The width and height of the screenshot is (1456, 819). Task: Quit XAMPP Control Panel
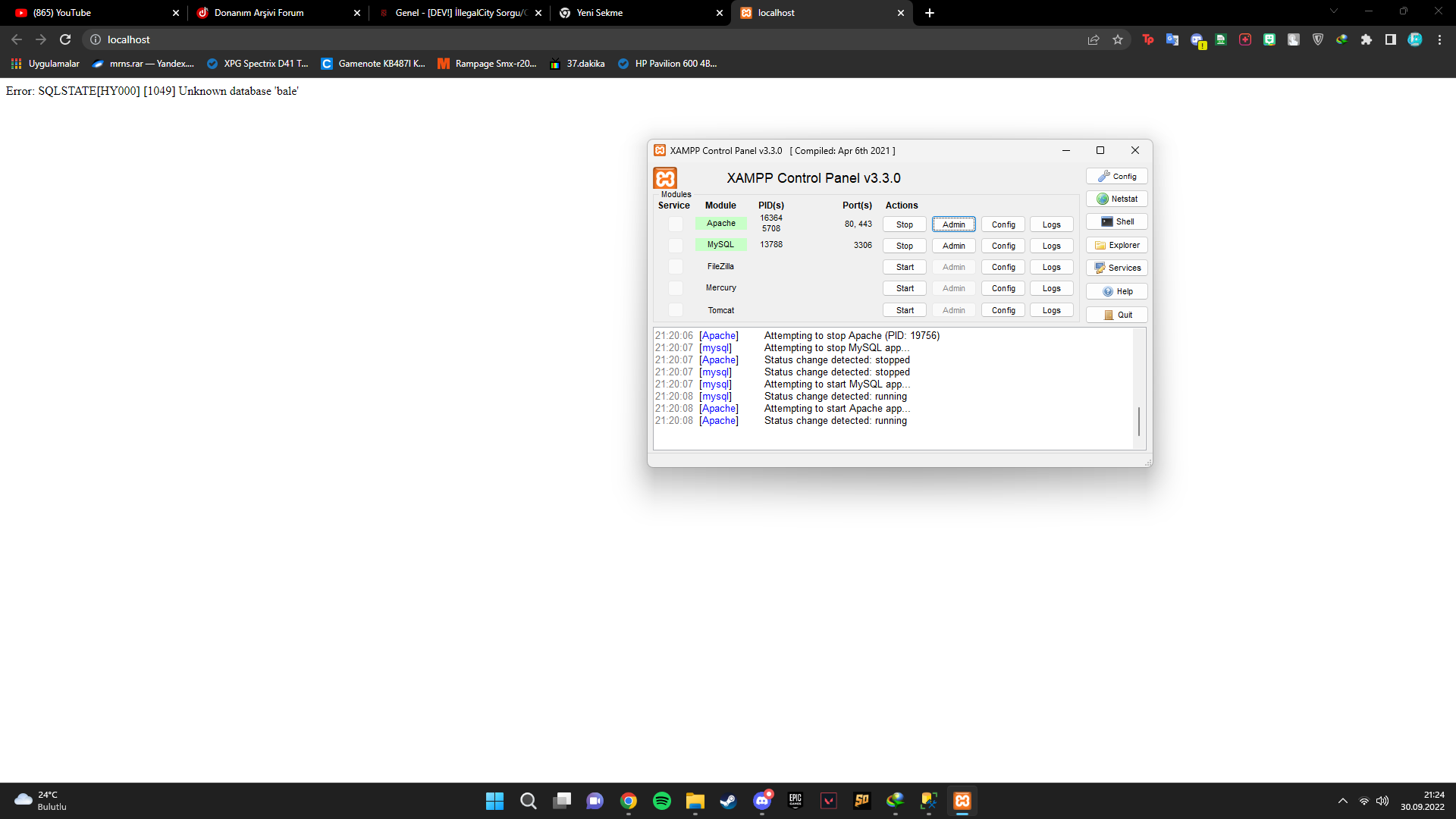pos(1116,315)
